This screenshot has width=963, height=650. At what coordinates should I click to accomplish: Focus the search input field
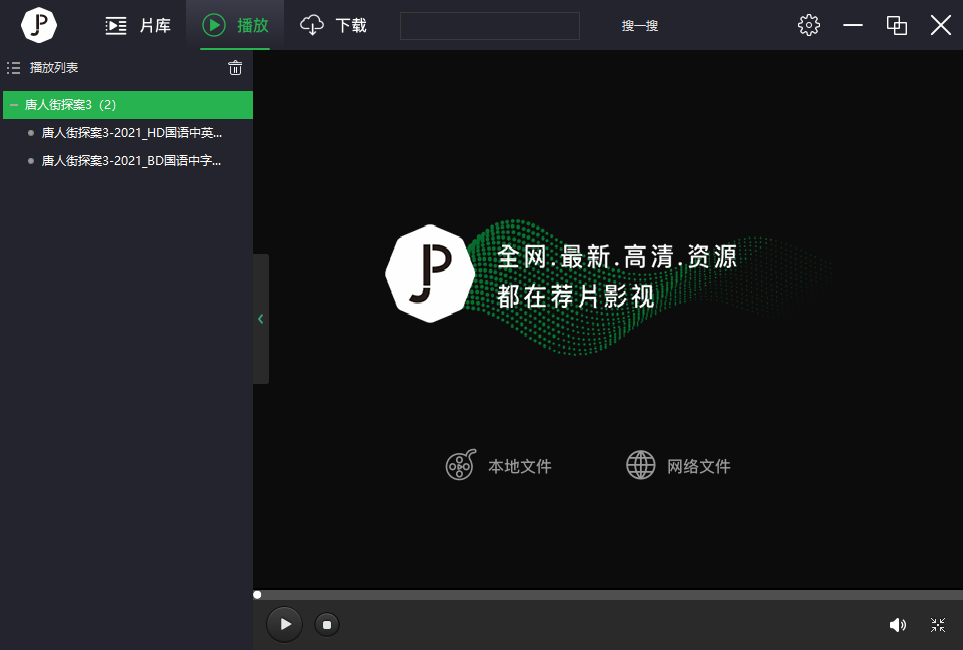pos(489,26)
